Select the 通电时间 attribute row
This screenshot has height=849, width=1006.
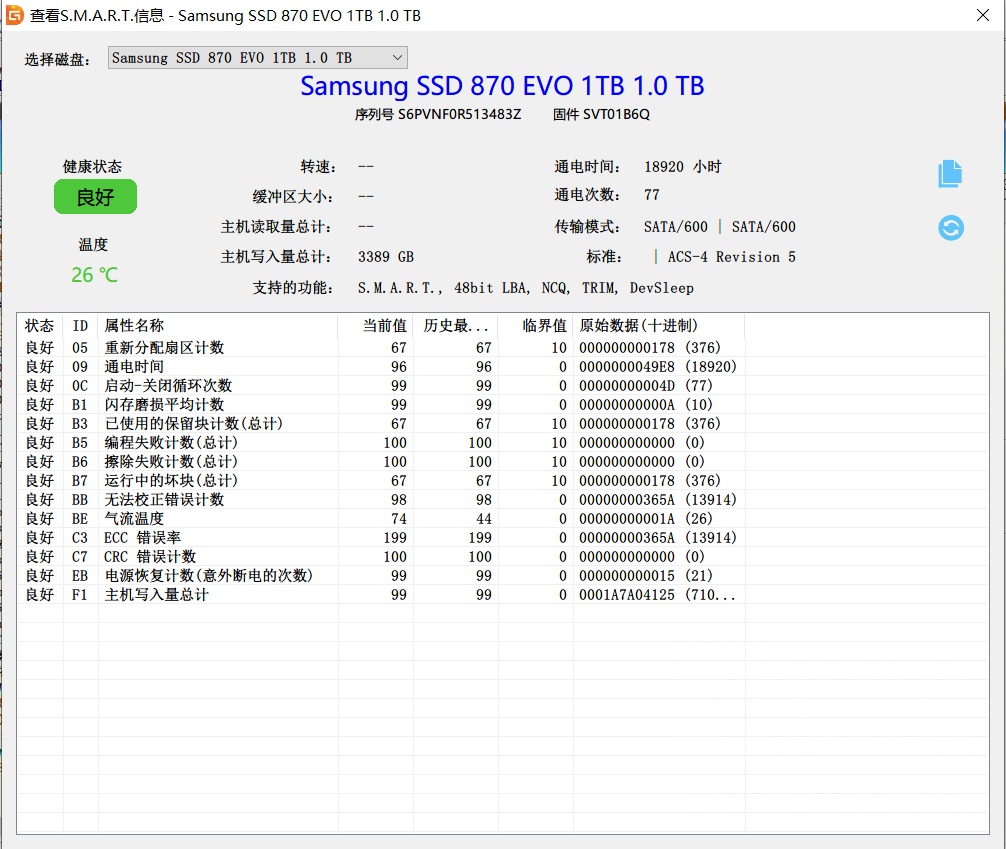pyautogui.click(x=200, y=366)
